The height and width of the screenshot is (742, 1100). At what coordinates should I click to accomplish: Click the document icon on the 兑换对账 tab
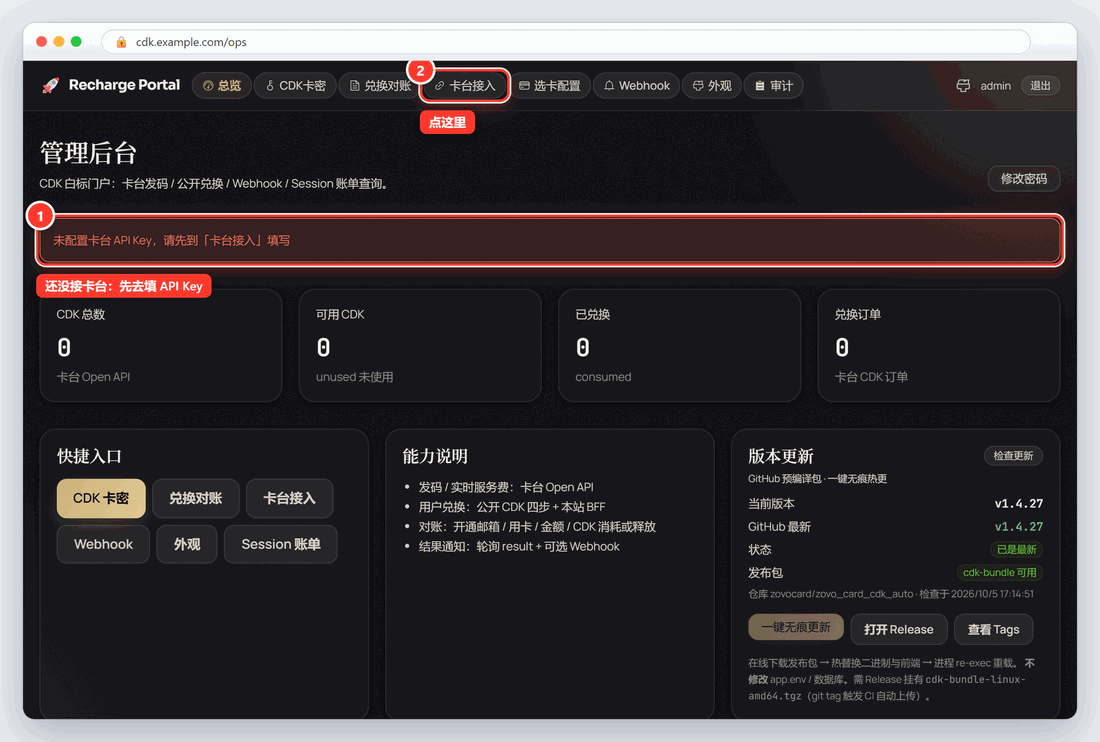[x=355, y=86]
